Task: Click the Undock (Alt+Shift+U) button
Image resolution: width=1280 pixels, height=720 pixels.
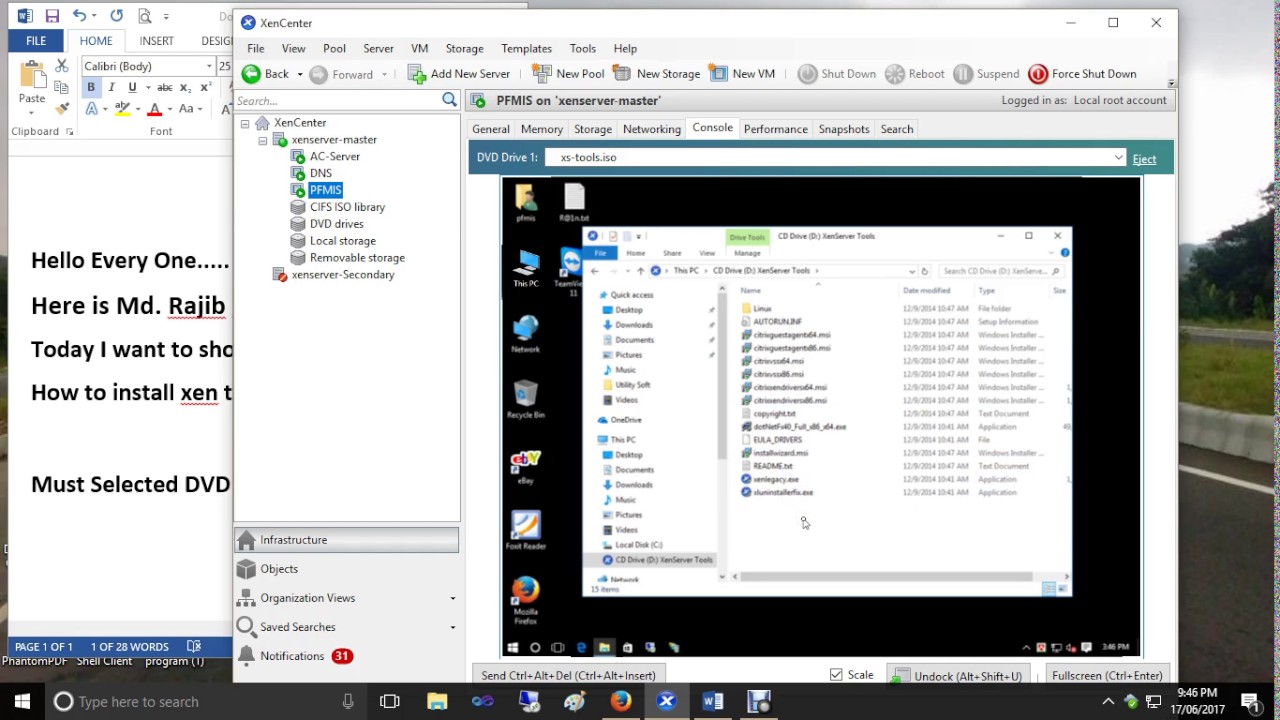Action: point(958,675)
